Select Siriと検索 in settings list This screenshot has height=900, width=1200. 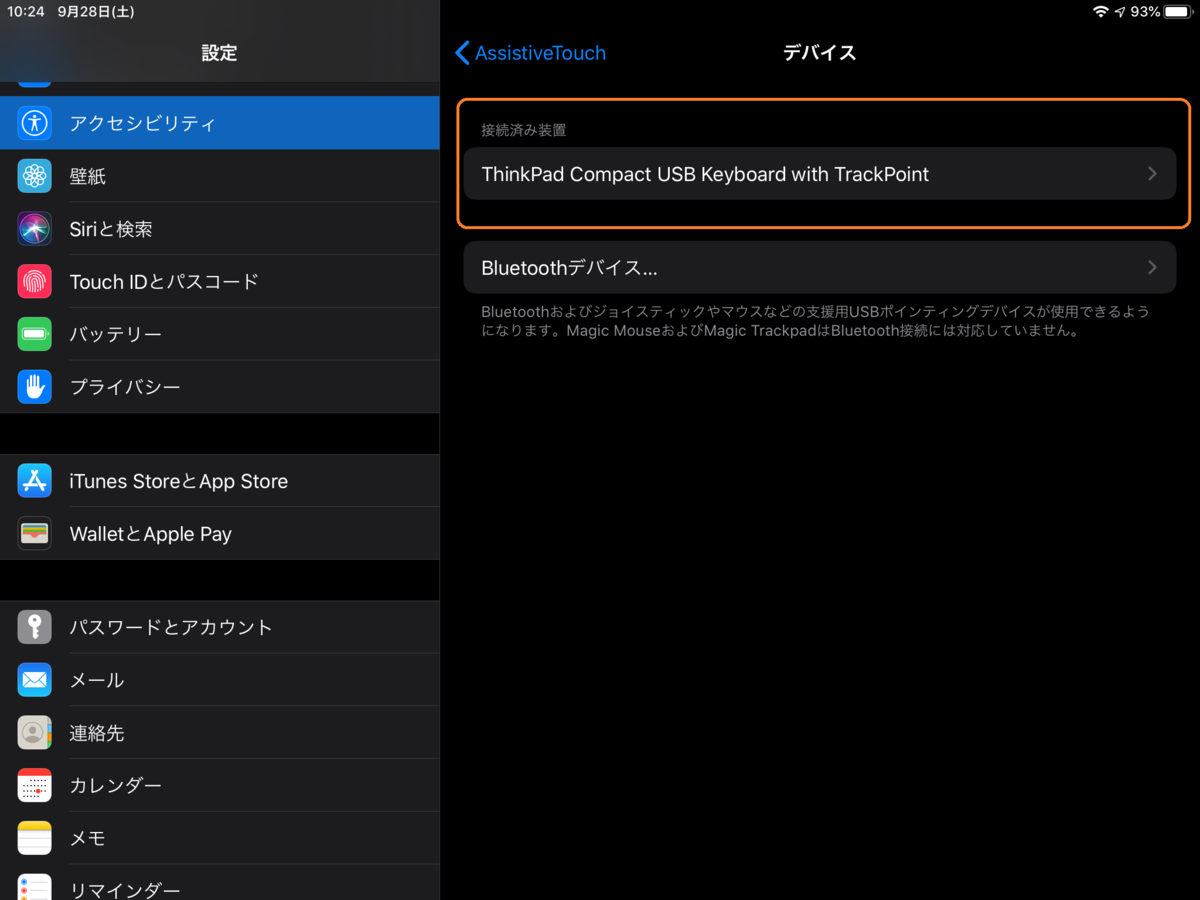tap(220, 229)
